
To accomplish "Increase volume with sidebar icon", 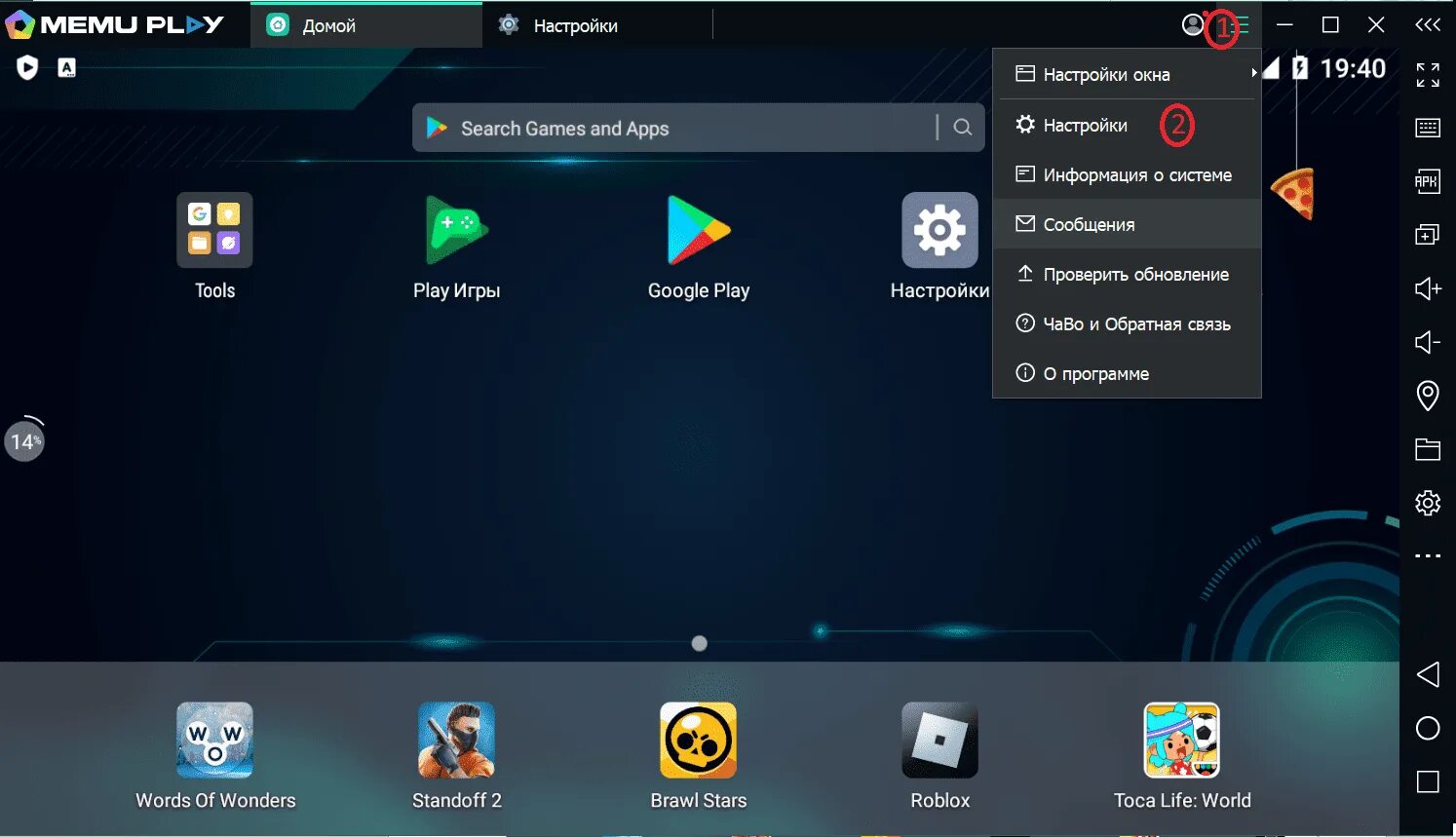I will (1428, 288).
